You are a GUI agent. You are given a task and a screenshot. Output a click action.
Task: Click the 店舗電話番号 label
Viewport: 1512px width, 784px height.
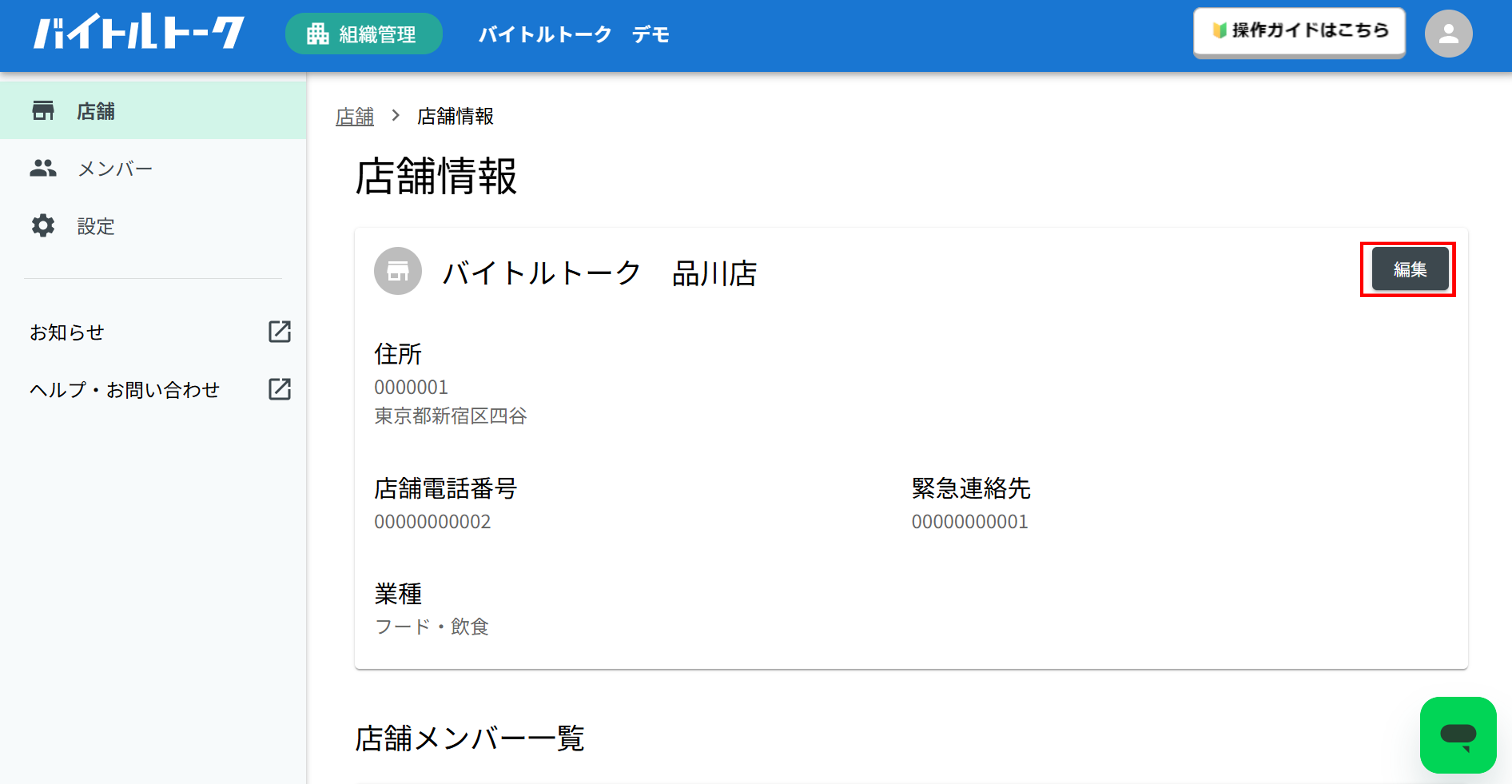point(446,488)
